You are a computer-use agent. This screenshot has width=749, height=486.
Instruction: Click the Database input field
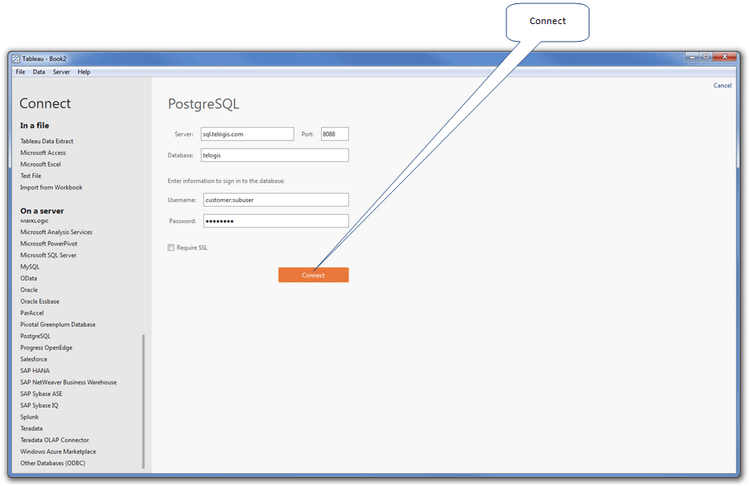point(275,155)
